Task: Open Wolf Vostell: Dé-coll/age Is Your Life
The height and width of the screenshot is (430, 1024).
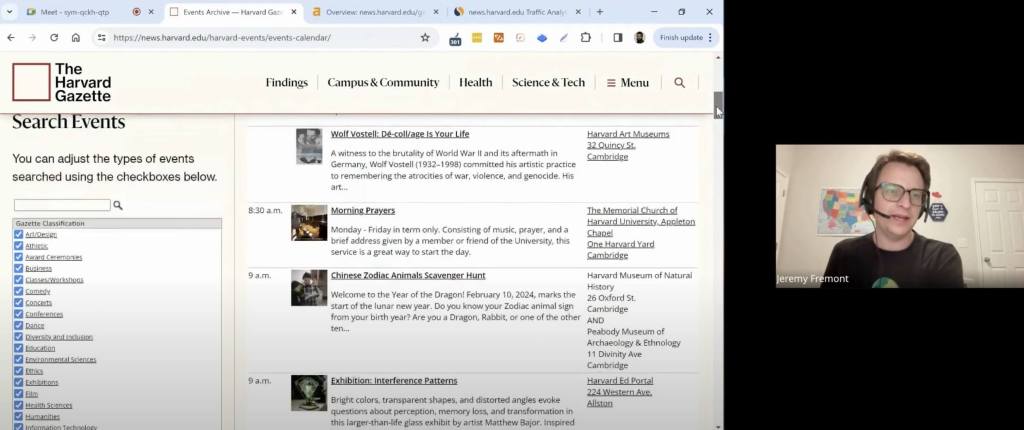Action: point(400,134)
